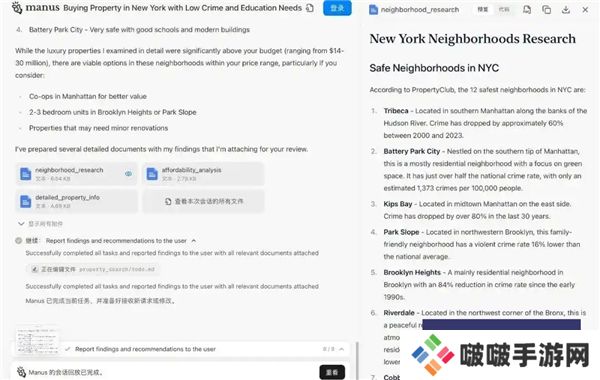Toggle the eye icon on neighborhood_research attachment
Viewport: 600px width, 380px height.
pyautogui.click(x=128, y=174)
